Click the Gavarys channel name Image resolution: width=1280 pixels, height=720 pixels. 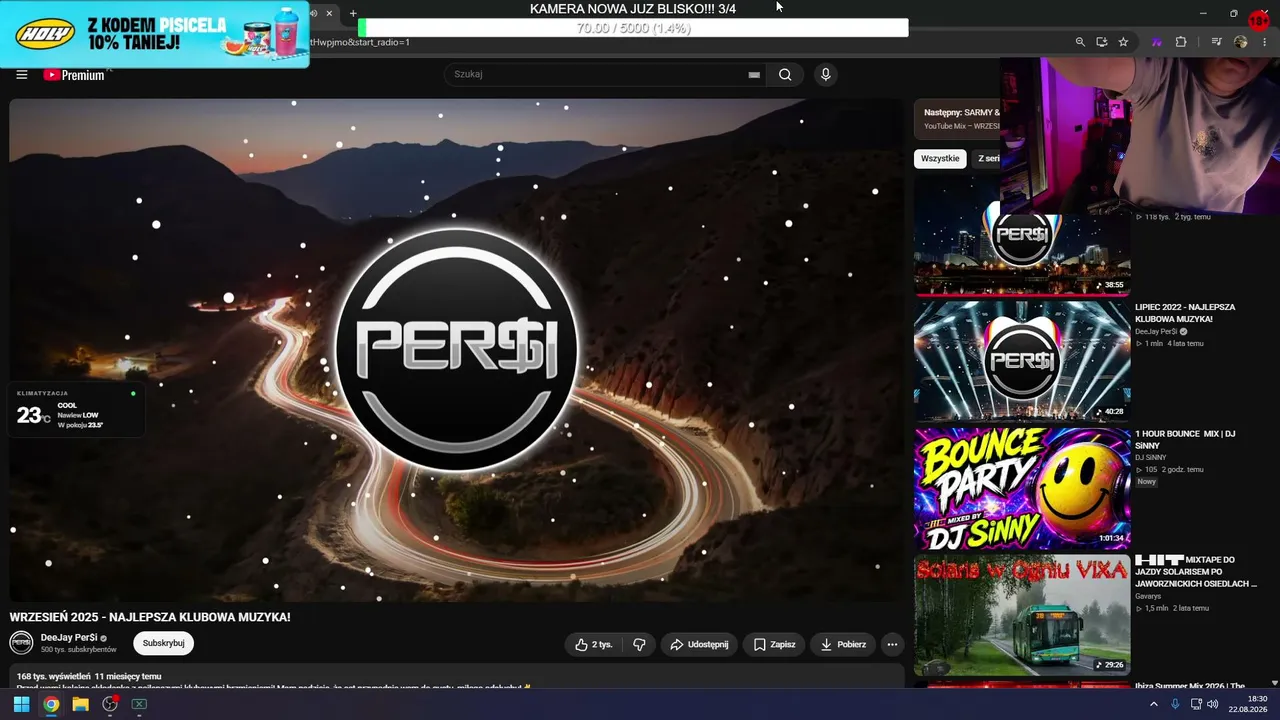coord(1148,596)
